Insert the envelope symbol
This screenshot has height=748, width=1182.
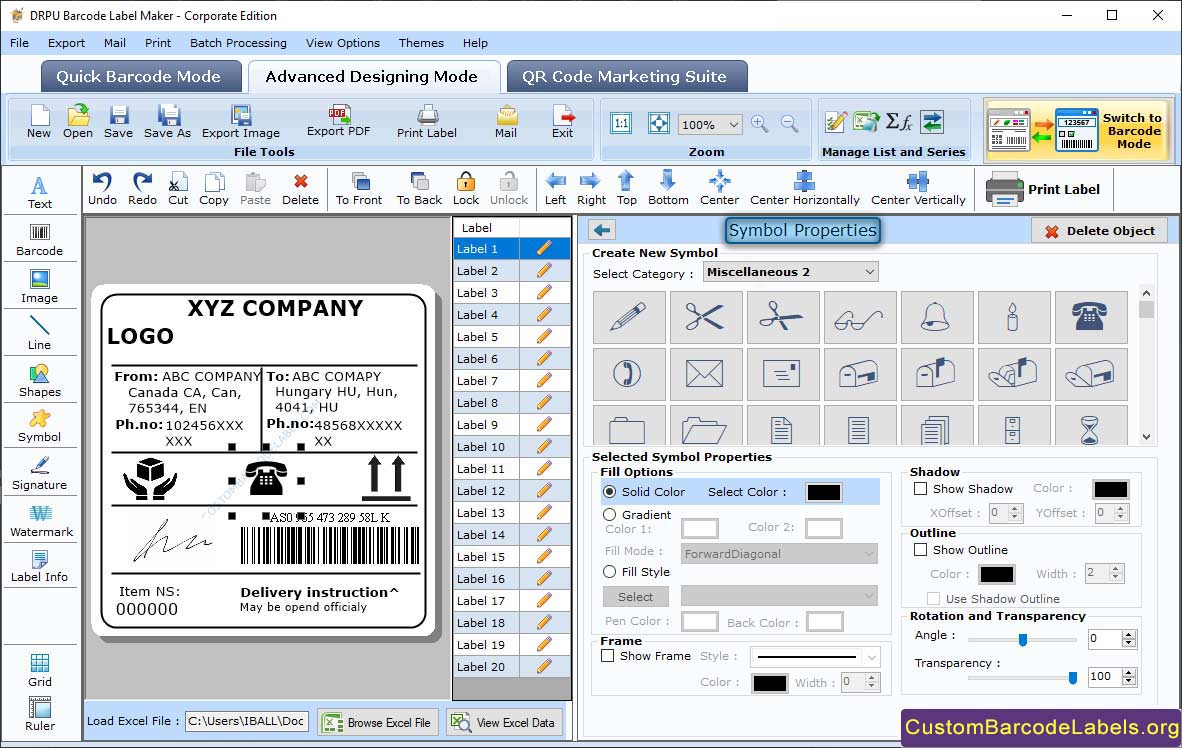(705, 374)
